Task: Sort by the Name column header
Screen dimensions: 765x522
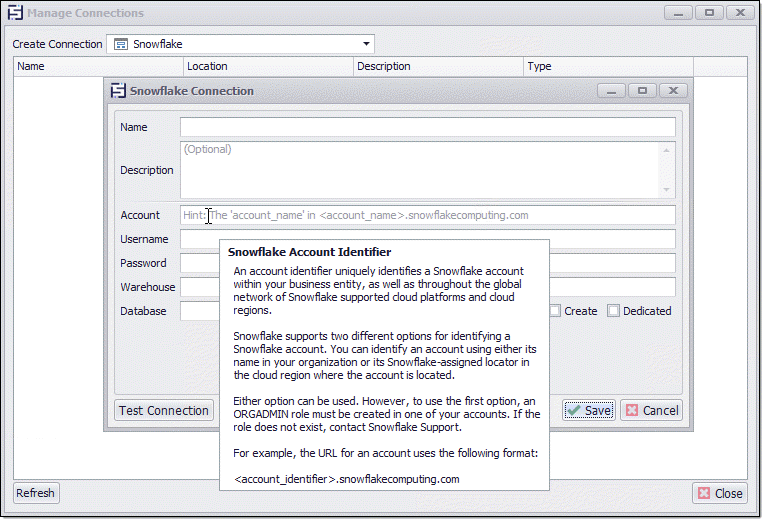Action: pos(98,67)
